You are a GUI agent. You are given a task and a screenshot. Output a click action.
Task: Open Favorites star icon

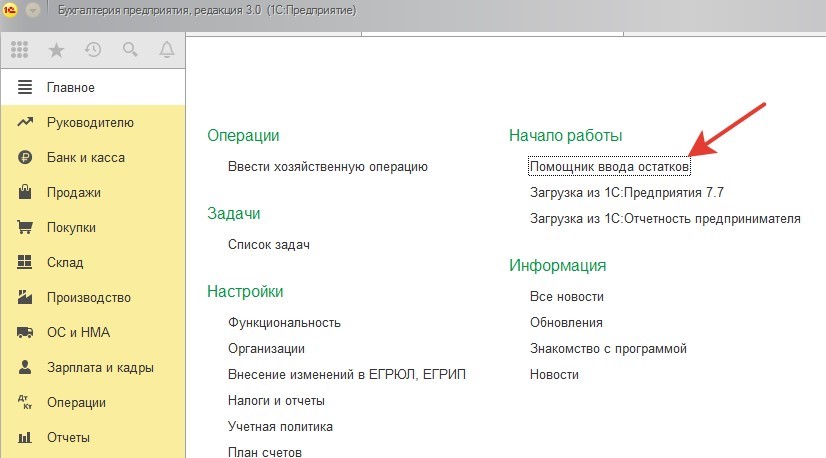click(56, 50)
